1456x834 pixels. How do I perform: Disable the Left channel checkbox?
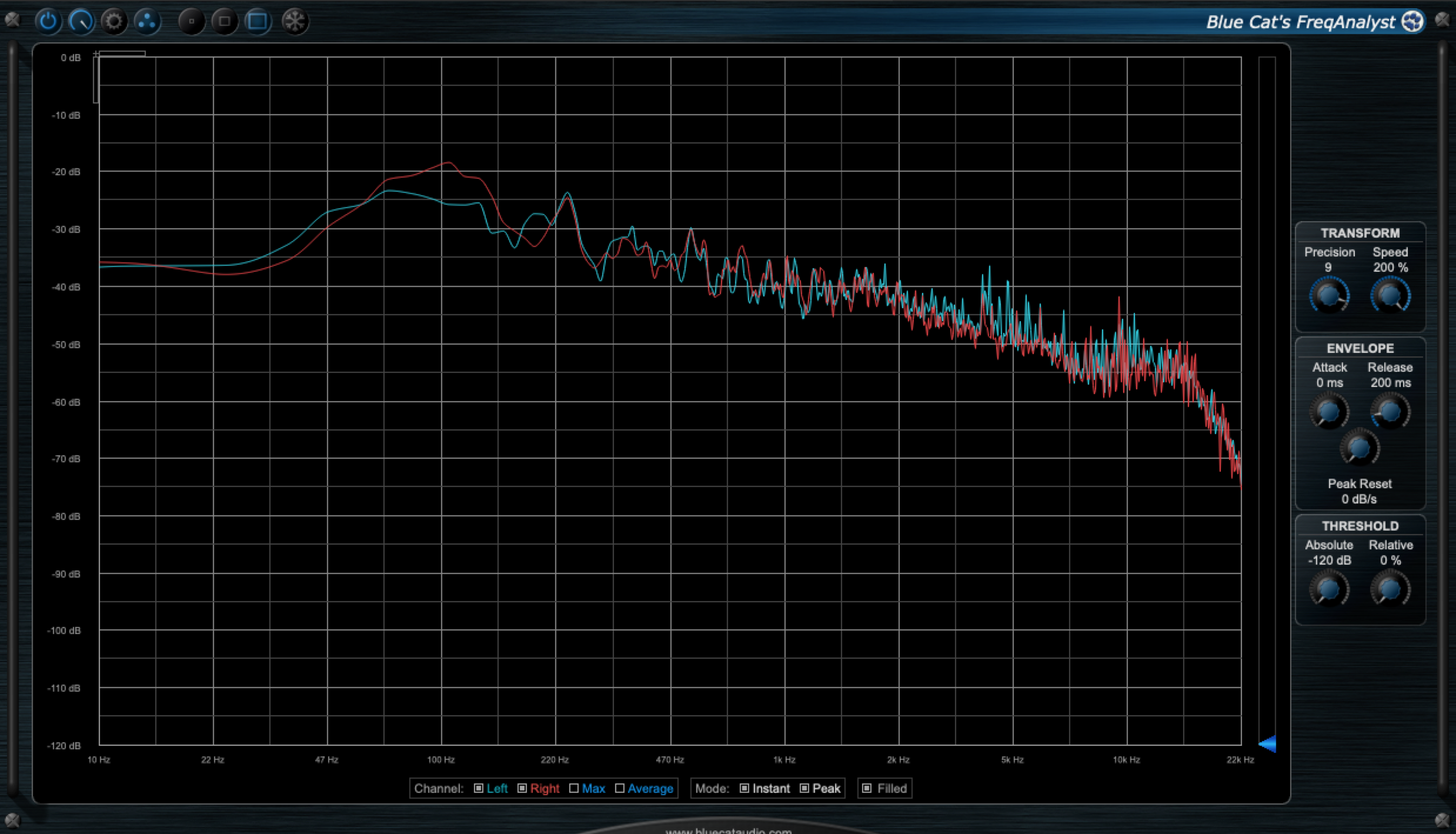tap(479, 788)
